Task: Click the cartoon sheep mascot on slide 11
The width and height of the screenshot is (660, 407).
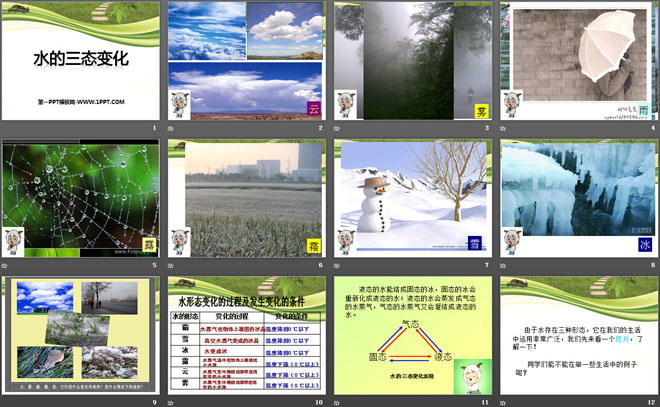Action: pos(466,373)
